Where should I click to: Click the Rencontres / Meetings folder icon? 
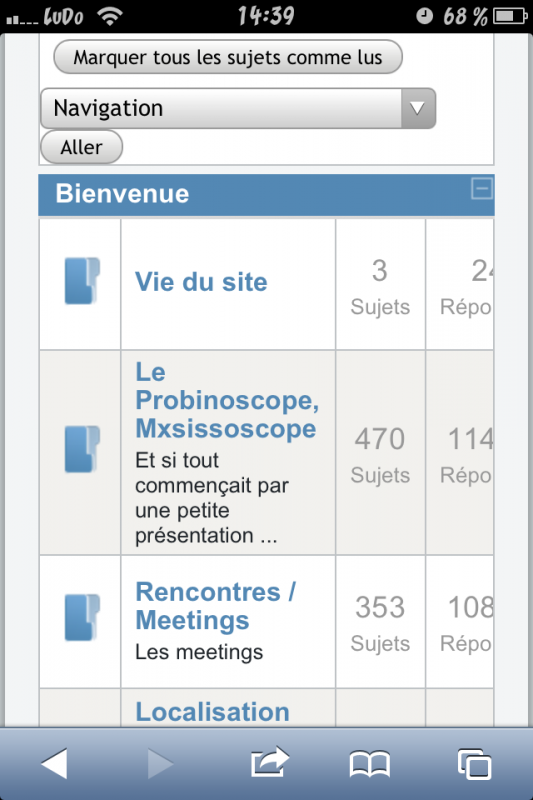82,617
